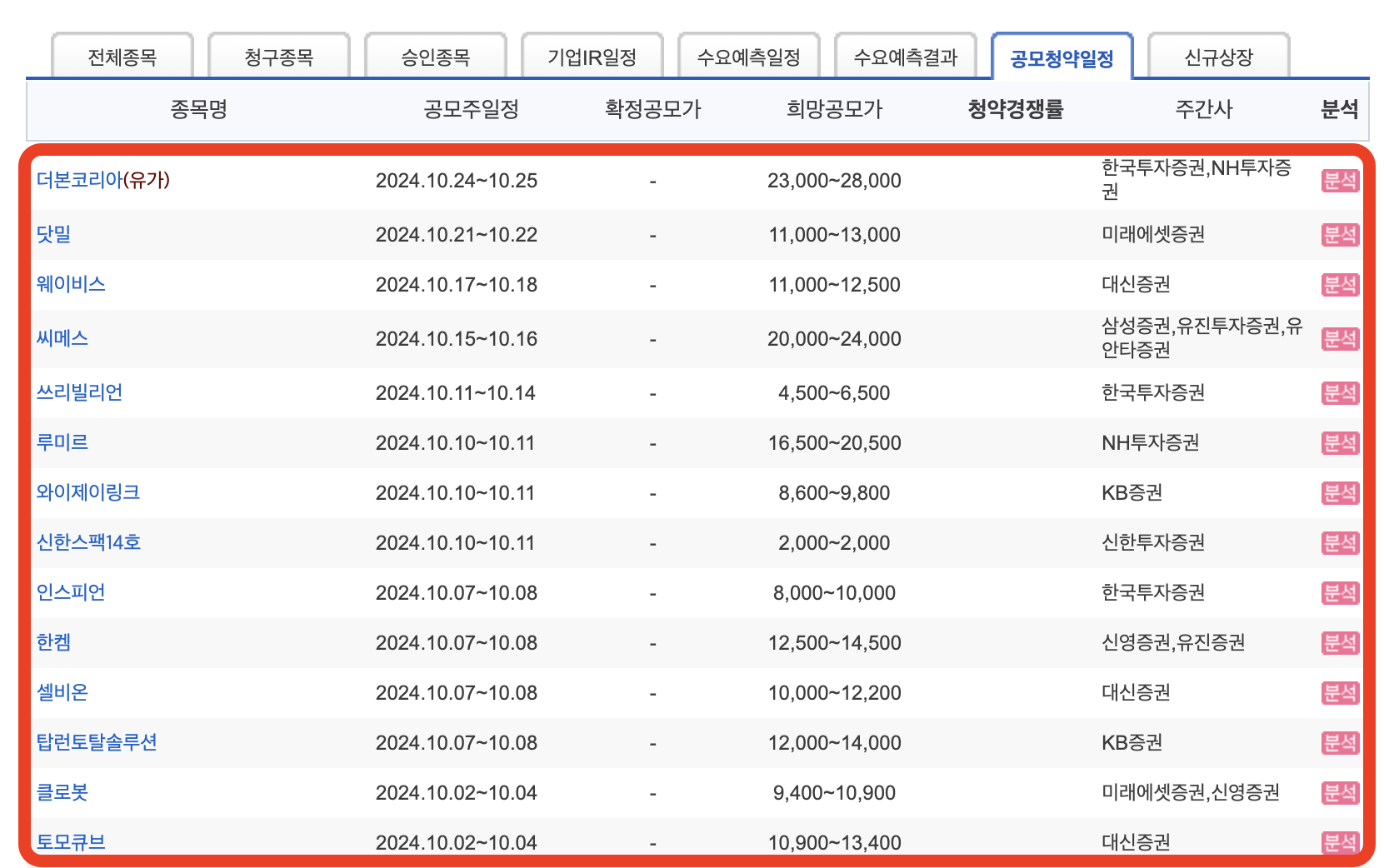Click 미래에셋증권 underwriter in 닷밀 row
The height and width of the screenshot is (868, 1384).
[x=1153, y=235]
